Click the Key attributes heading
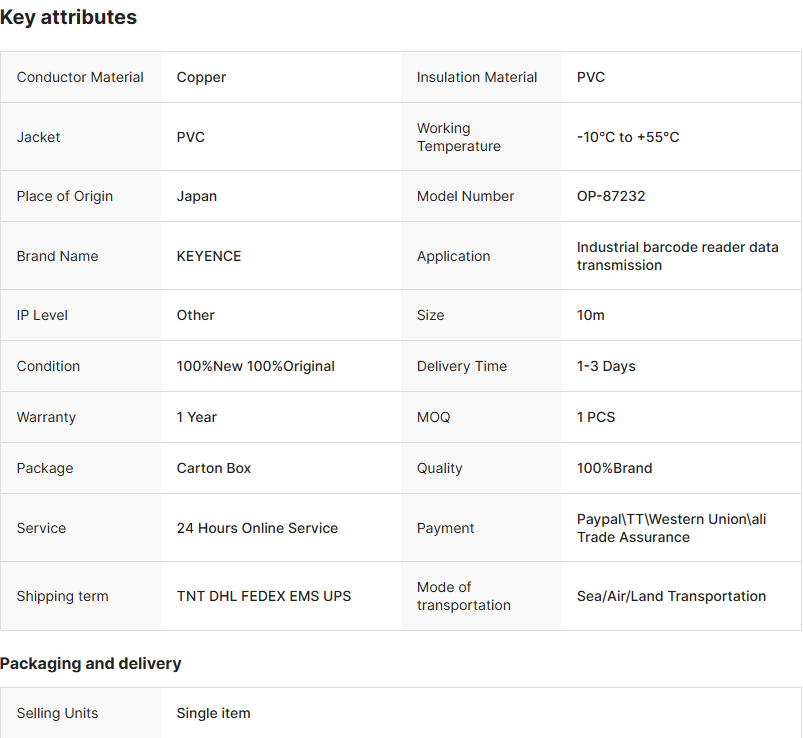This screenshot has width=803, height=738. [69, 17]
